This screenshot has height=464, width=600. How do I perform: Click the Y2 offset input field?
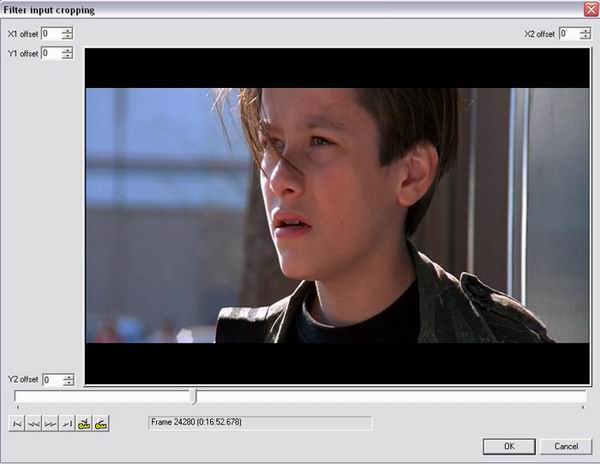pos(52,380)
